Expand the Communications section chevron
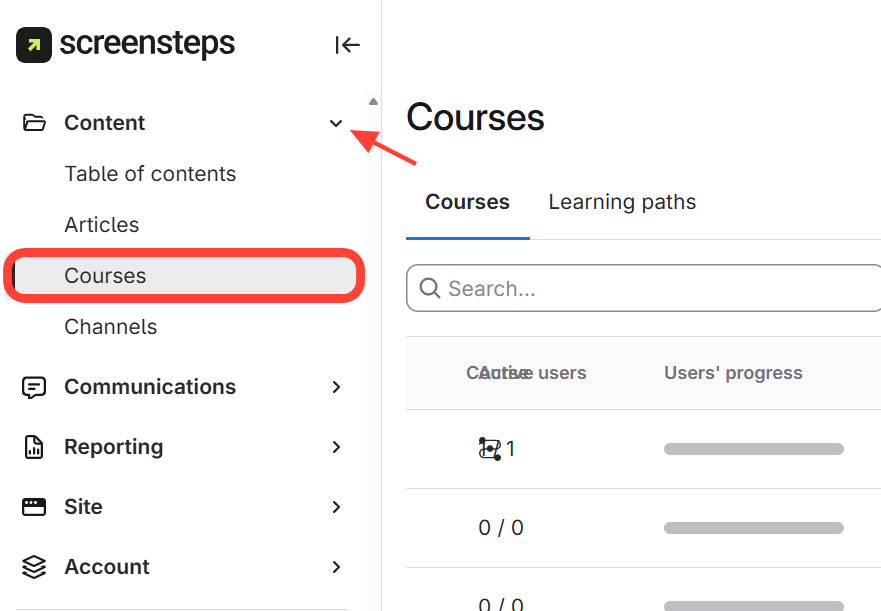Viewport: 881px width, 611px height. 336,387
